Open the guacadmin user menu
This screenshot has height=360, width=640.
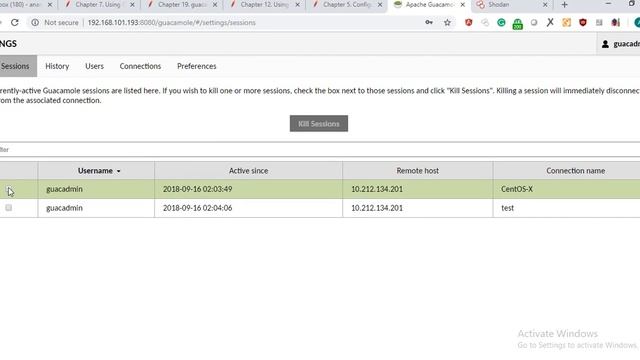[619, 44]
